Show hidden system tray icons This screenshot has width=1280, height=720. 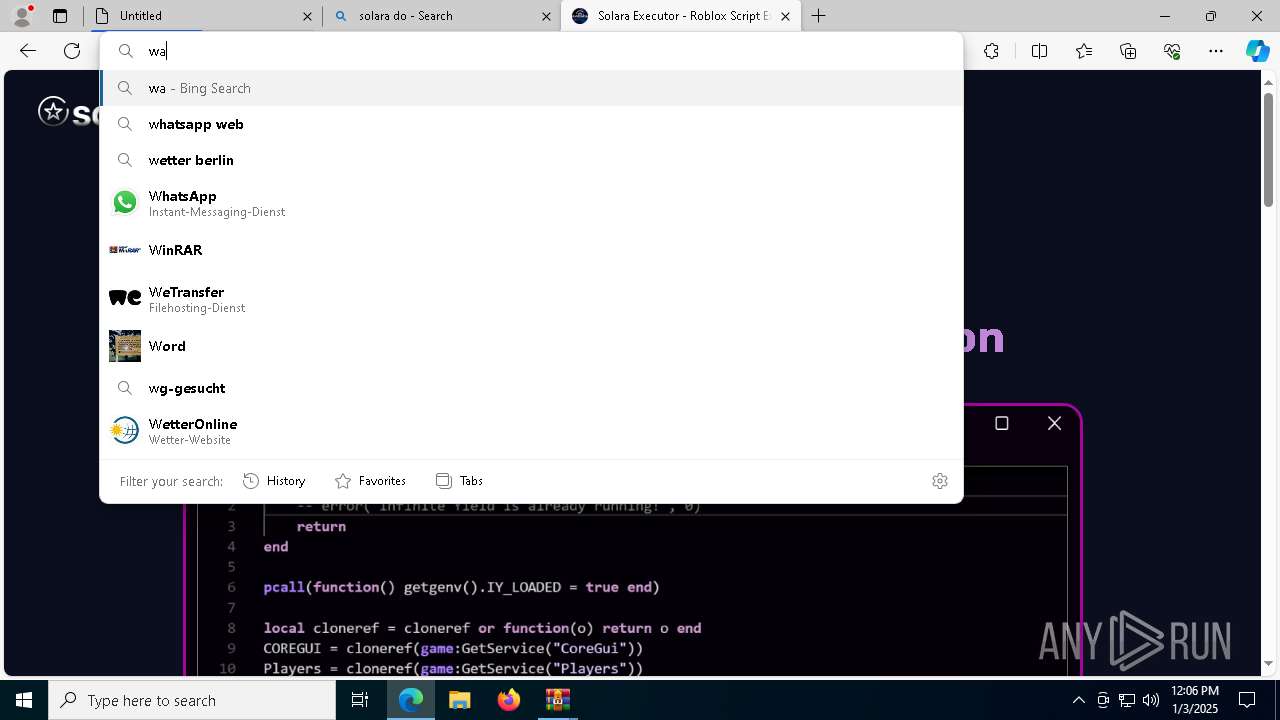point(1078,700)
